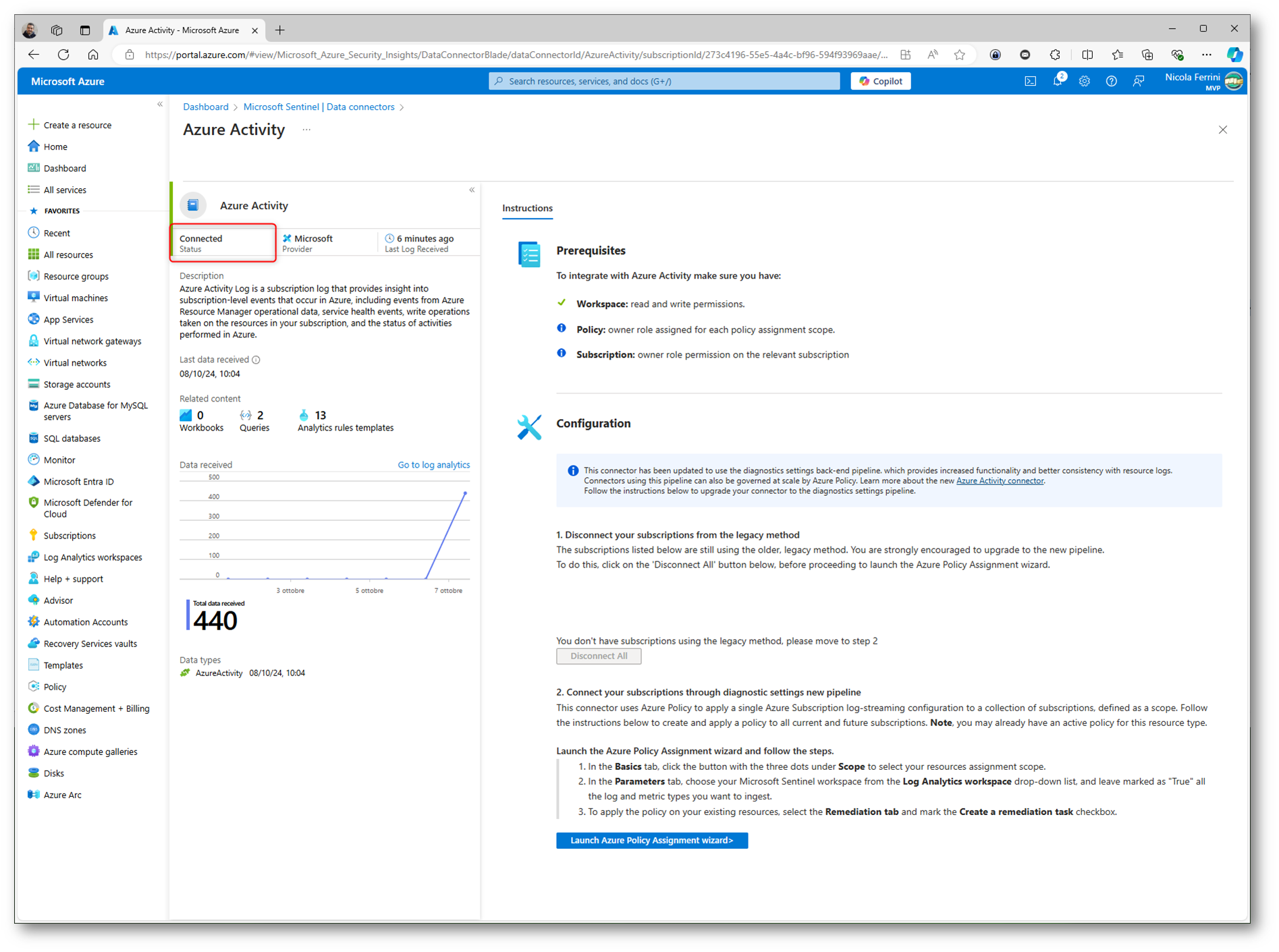Open Cost Management + Billing
Viewport: 1279px width, 952px height.
click(88, 708)
